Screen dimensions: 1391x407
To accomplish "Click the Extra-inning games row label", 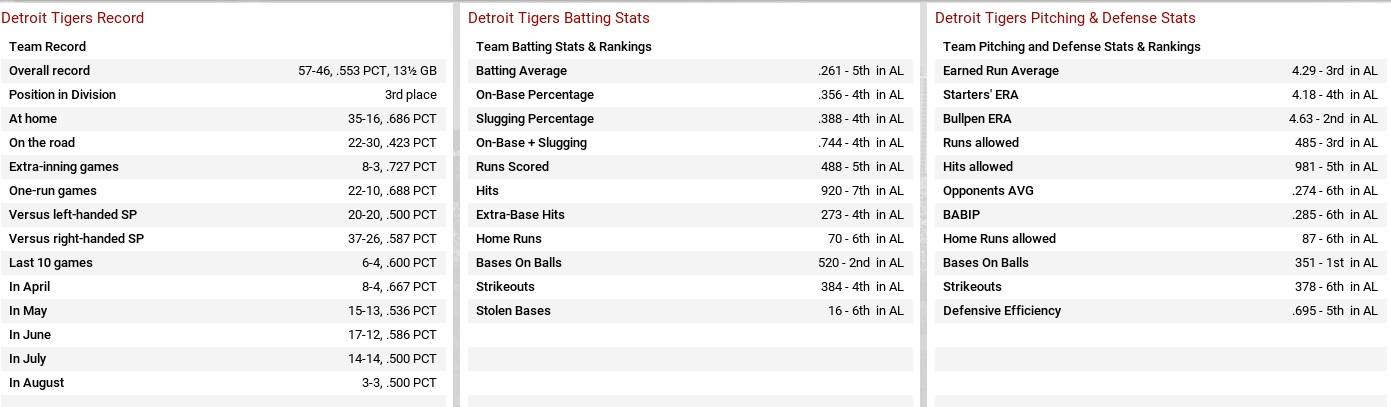I will (64, 167).
